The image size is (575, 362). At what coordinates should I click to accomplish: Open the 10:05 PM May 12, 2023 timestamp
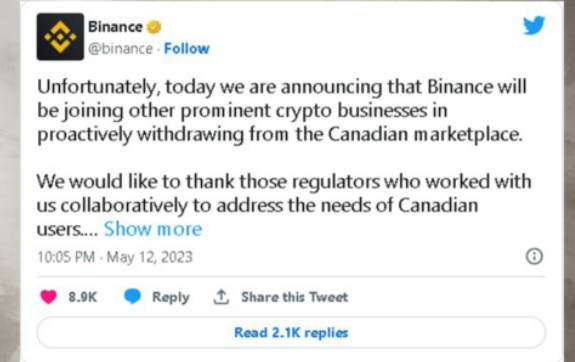tap(115, 257)
